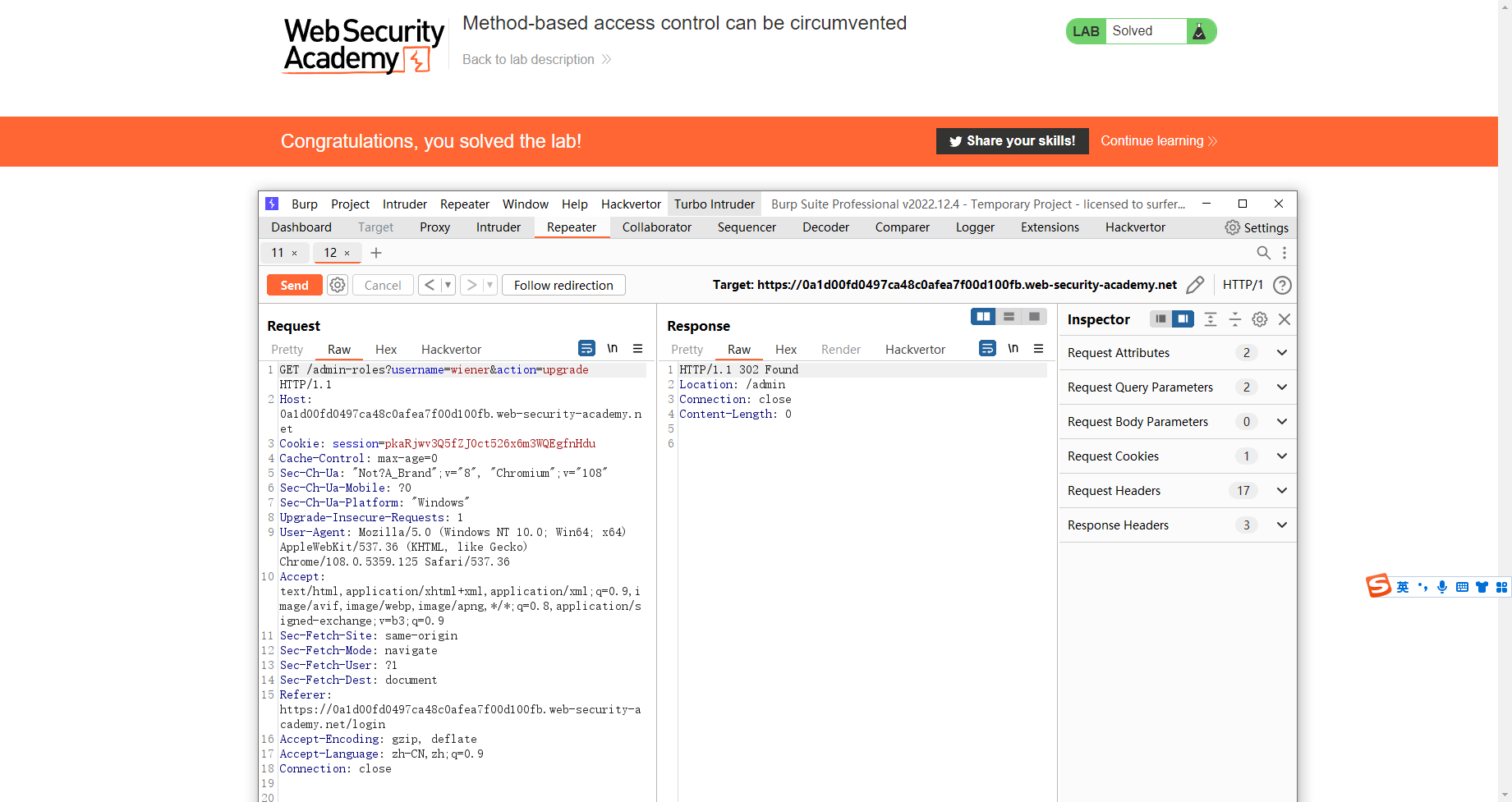This screenshot has height=802, width=1512.
Task: Switch to the Decoder tab
Action: [825, 227]
